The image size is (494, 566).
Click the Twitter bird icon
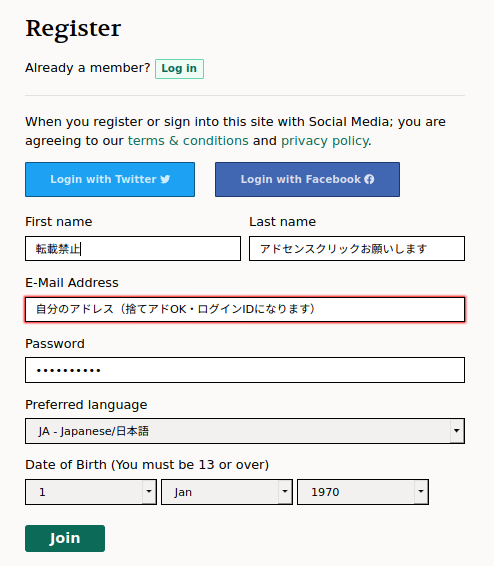coord(165,179)
